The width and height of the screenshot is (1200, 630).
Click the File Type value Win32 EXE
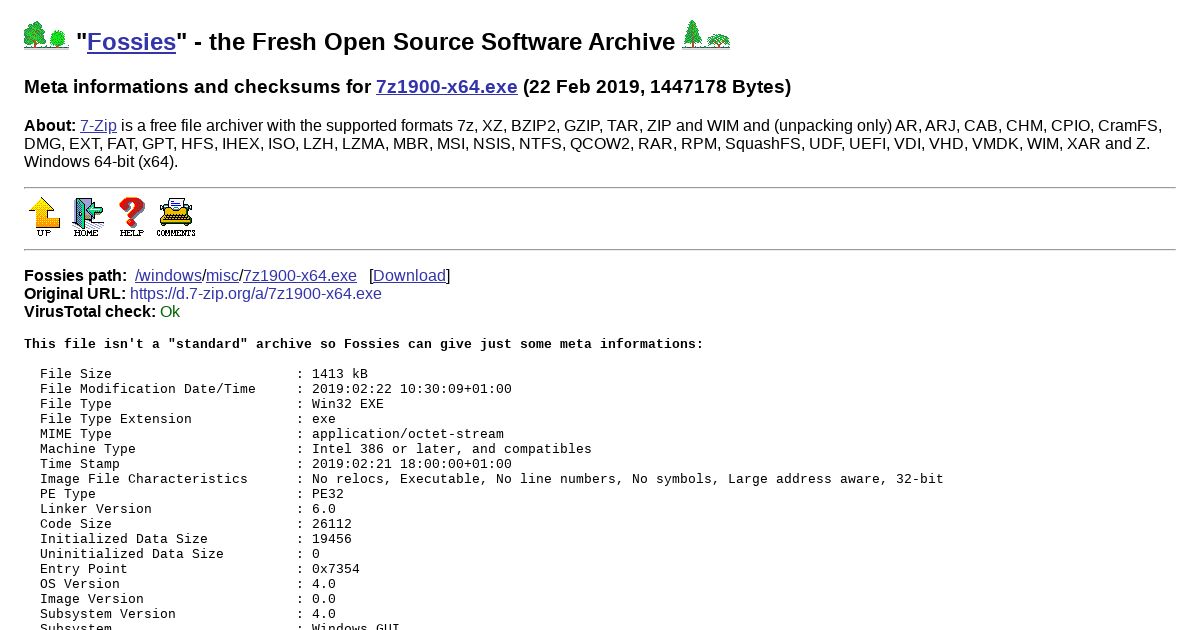[348, 404]
